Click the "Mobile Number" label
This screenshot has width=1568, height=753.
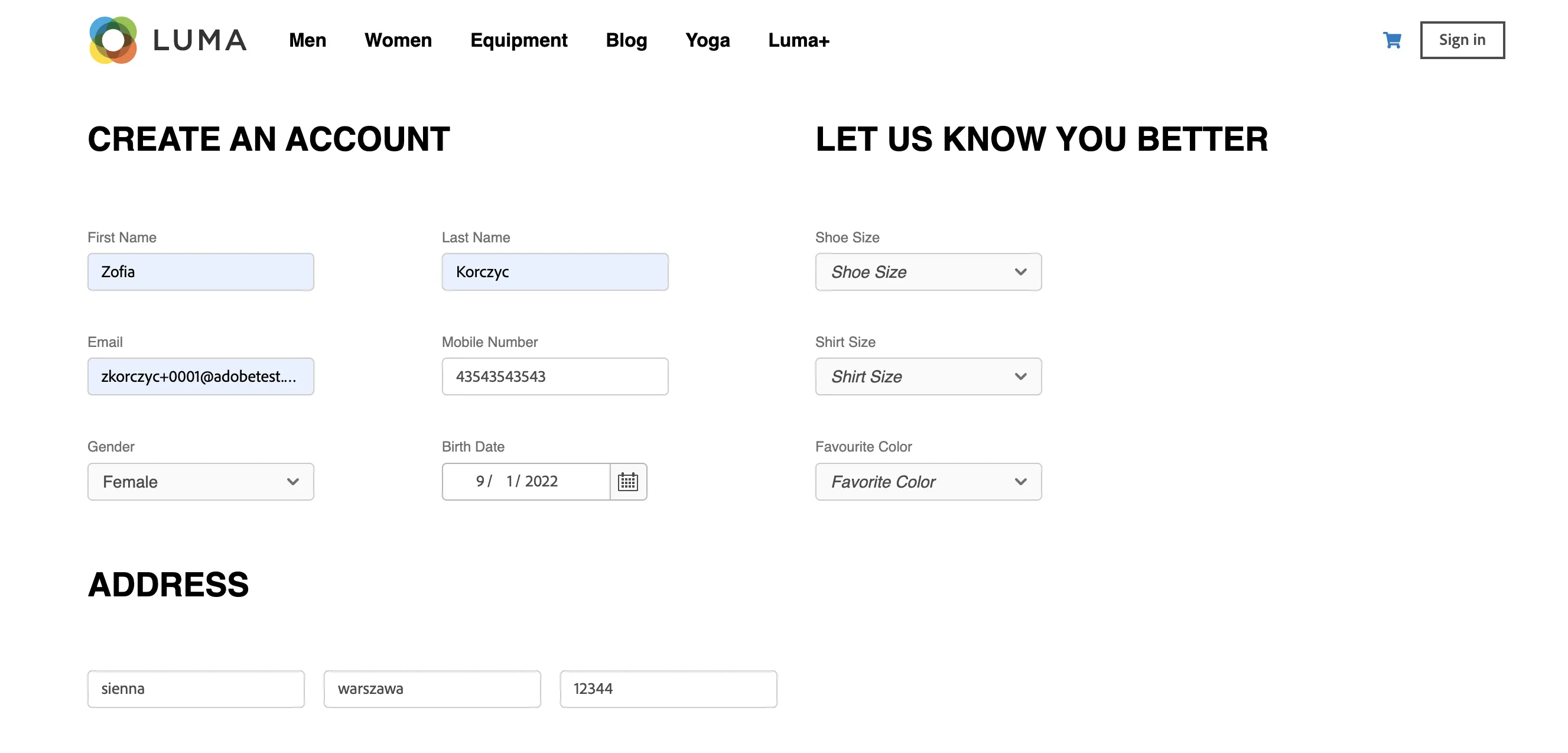coord(489,342)
